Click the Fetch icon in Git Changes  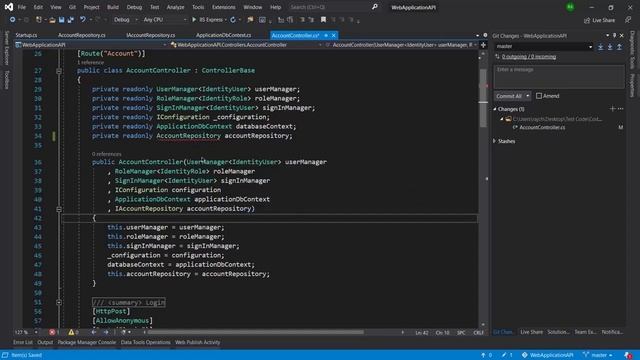[x=600, y=47]
